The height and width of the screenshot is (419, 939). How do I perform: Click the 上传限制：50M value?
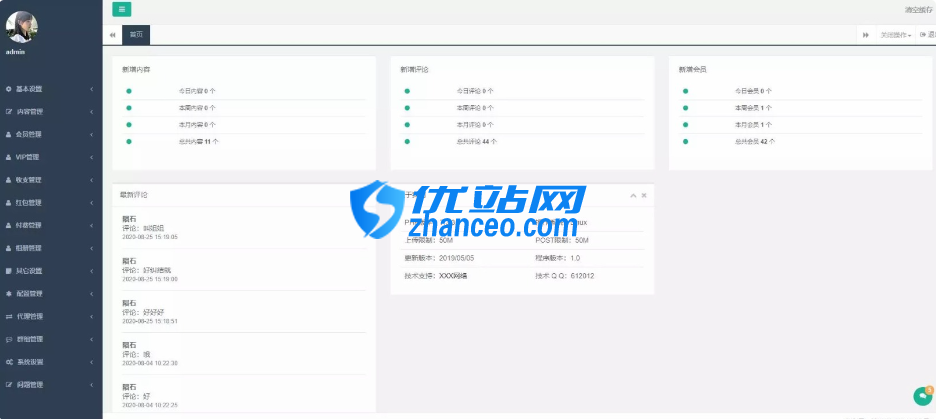coord(429,241)
